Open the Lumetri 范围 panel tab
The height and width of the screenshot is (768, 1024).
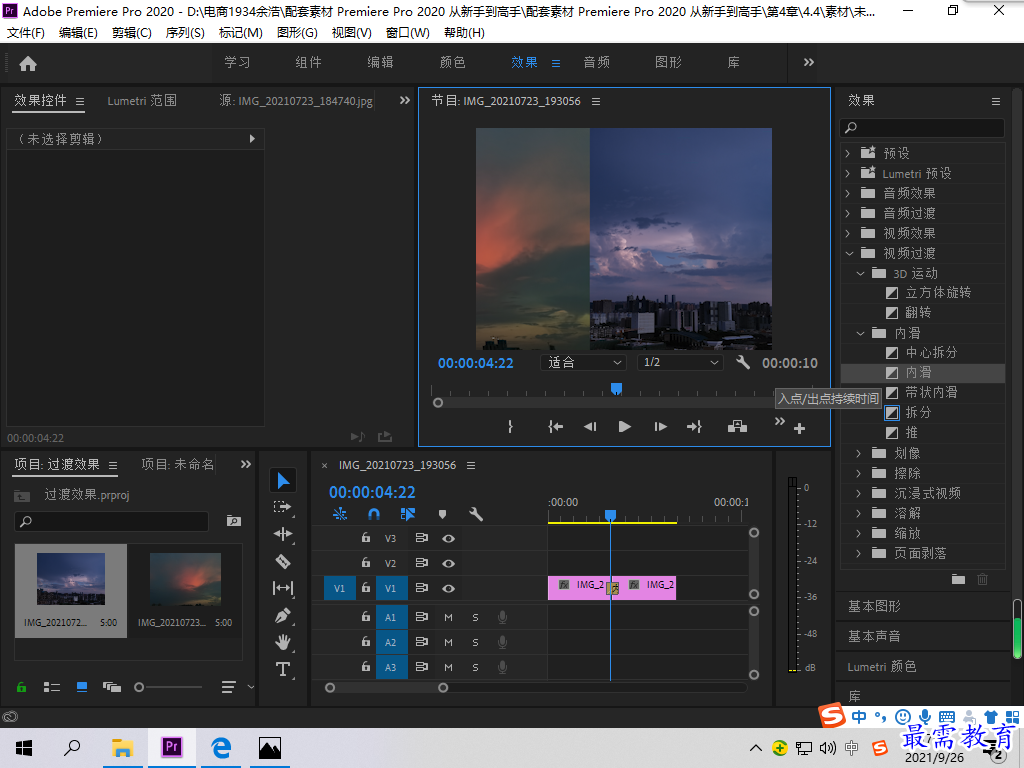(142, 101)
